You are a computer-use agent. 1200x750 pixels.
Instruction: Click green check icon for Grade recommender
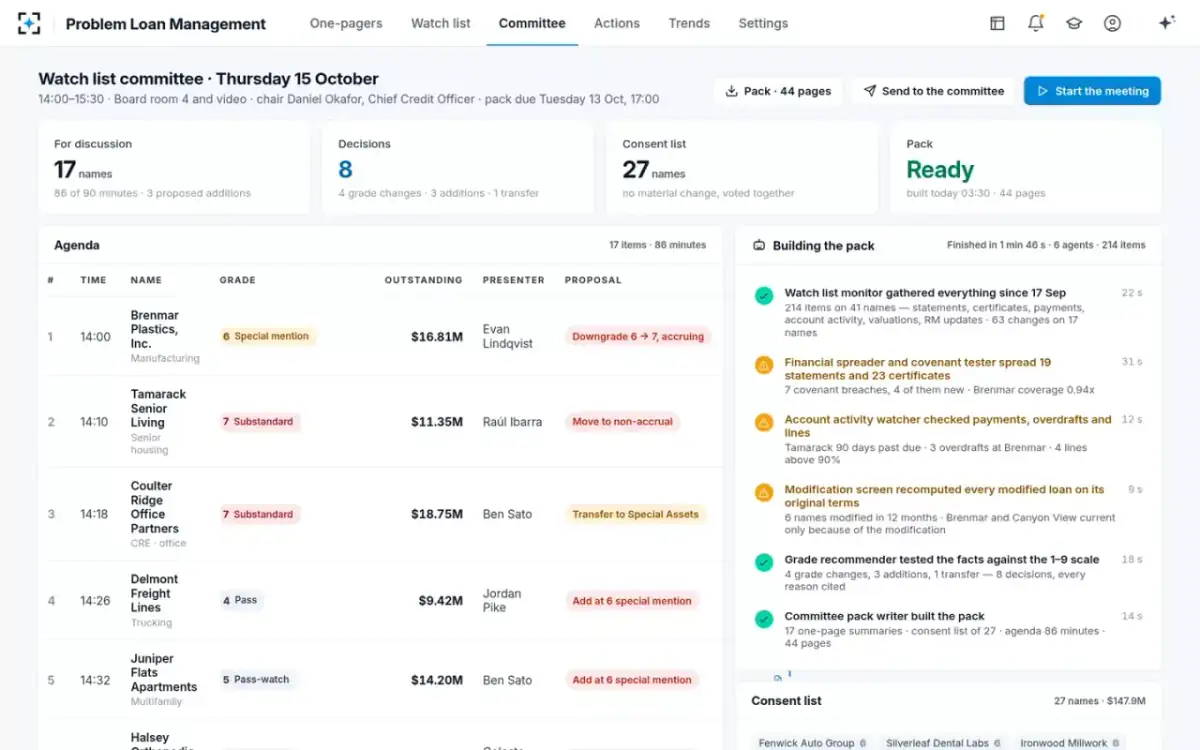coord(764,562)
